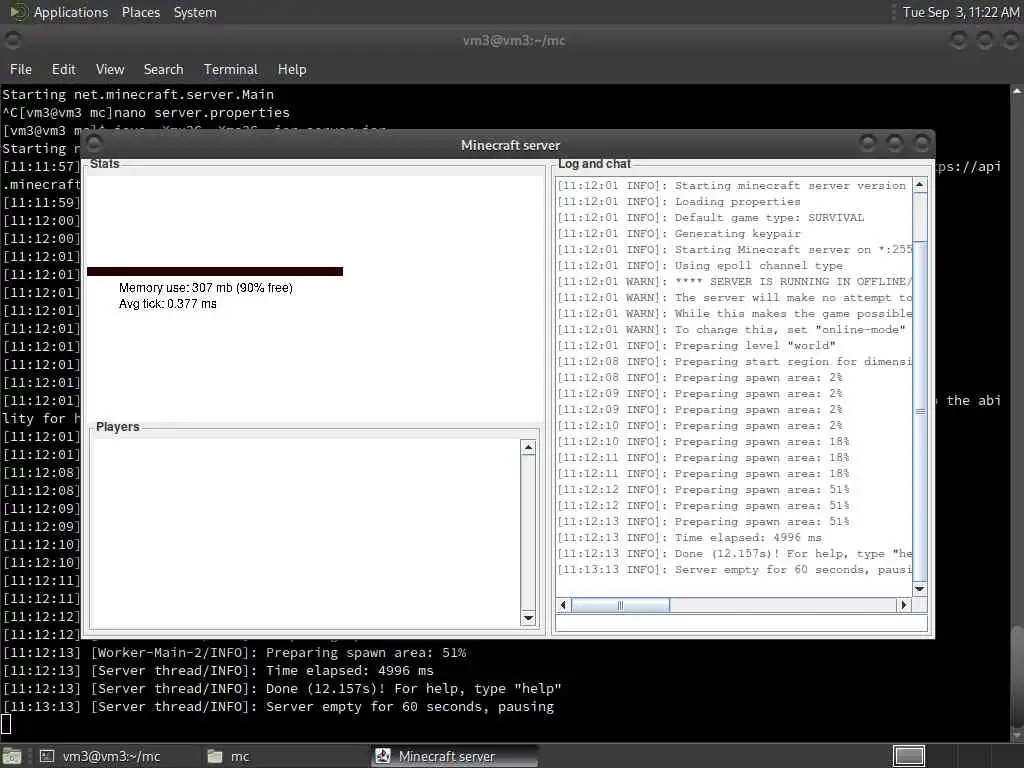Click the terminal window title vm3@vm3:~/mc

coord(514,40)
